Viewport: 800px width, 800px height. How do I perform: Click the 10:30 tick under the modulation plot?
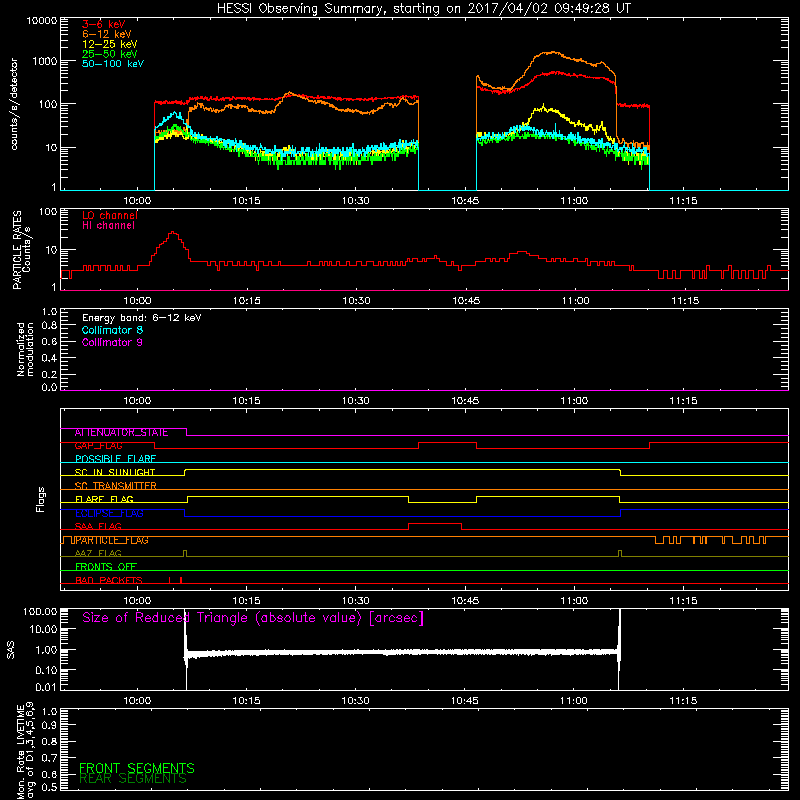[356, 401]
